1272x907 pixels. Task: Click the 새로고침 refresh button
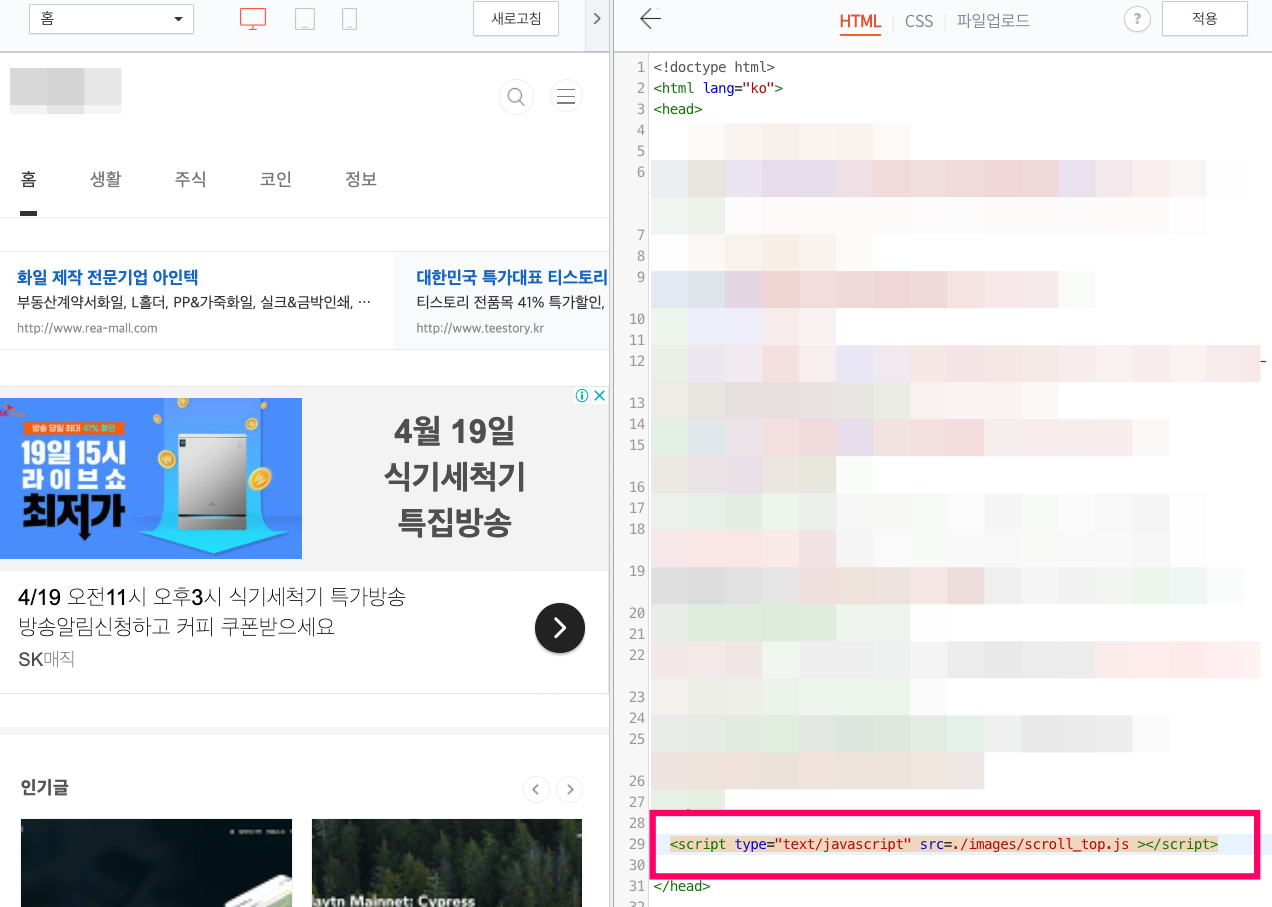(516, 19)
